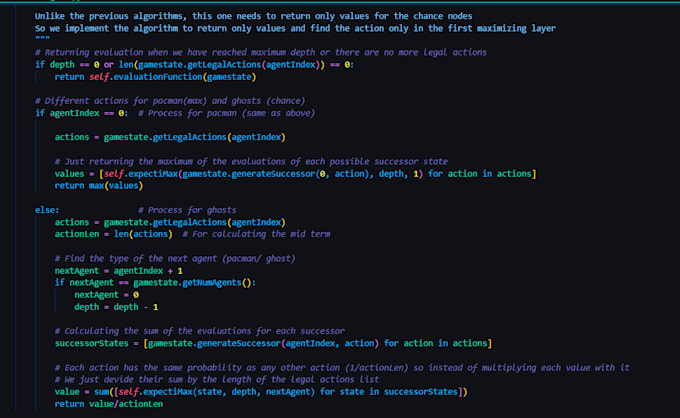This screenshot has width=680, height=418.
Task: Click the 'successorStates = [gamestate.generateSuccessor' line
Action: pos(273,343)
